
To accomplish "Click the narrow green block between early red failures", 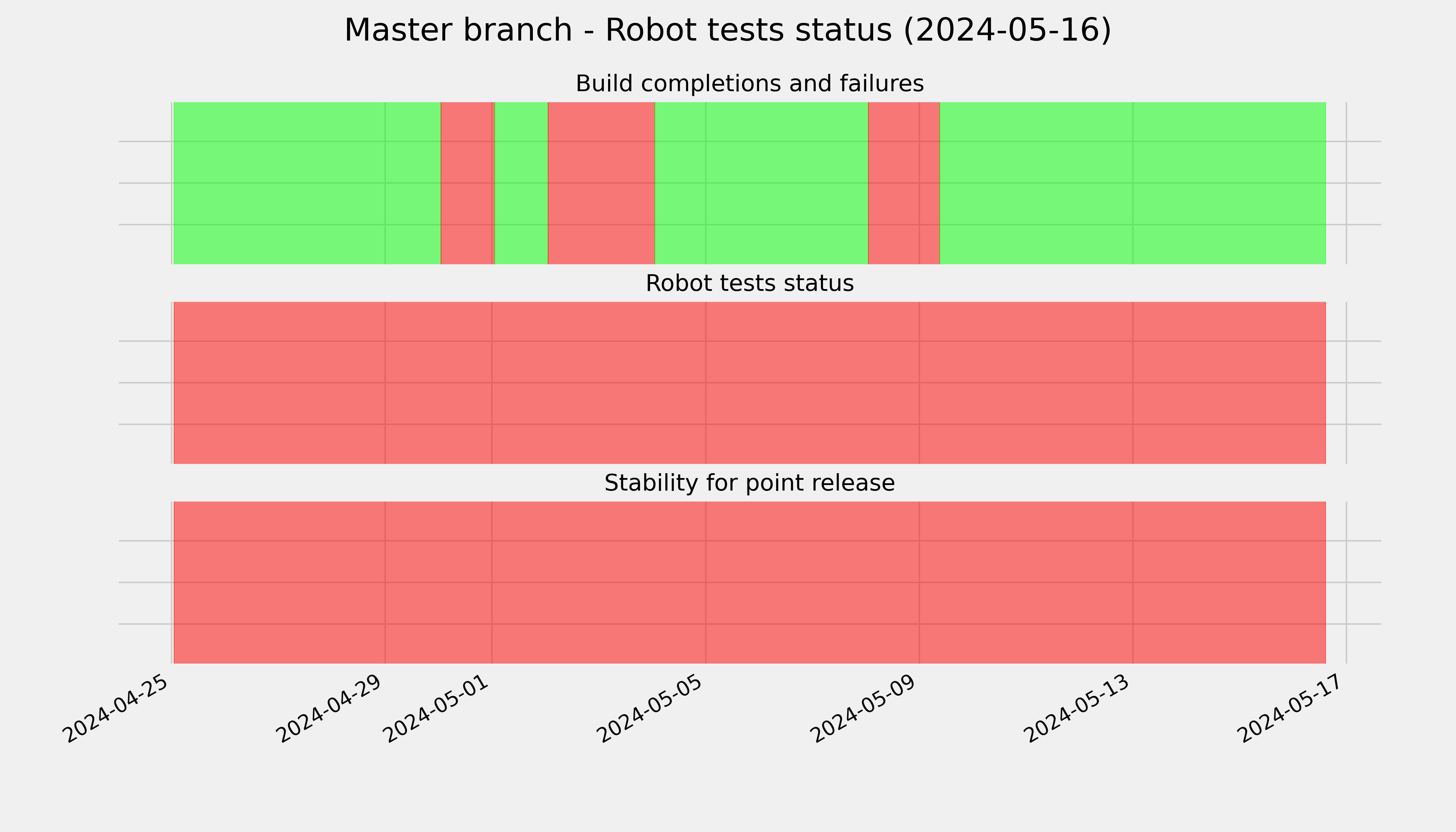I will (521, 183).
